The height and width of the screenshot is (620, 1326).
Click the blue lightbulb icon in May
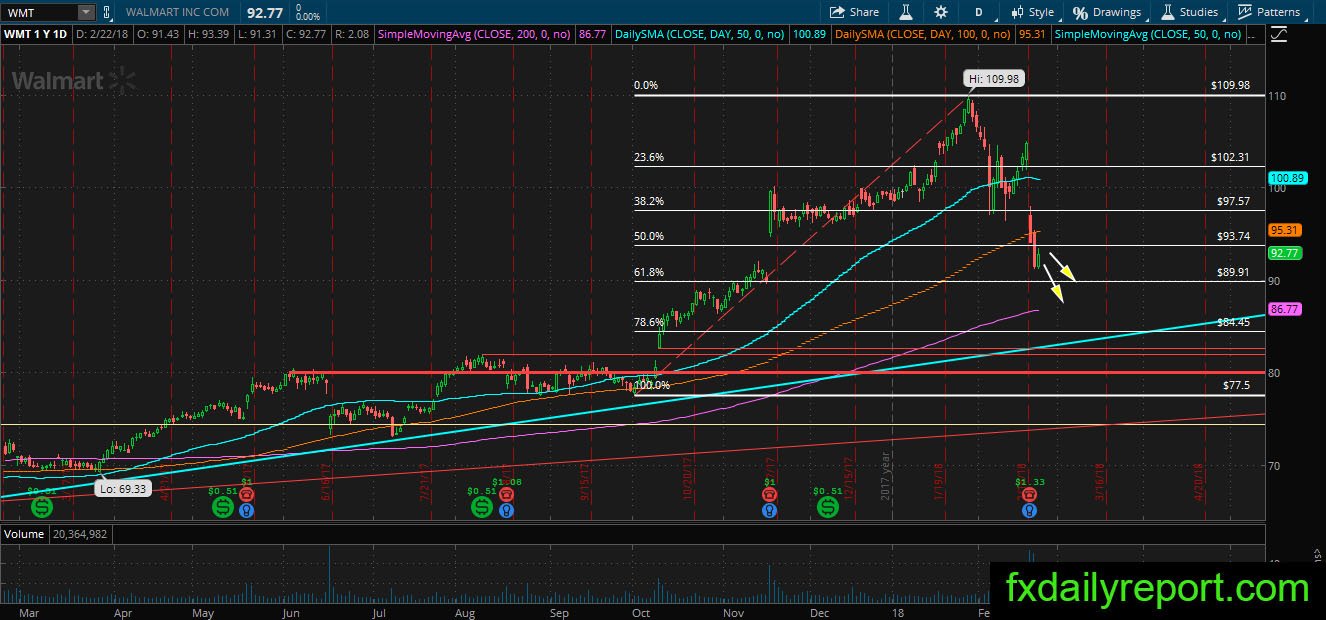tap(247, 510)
